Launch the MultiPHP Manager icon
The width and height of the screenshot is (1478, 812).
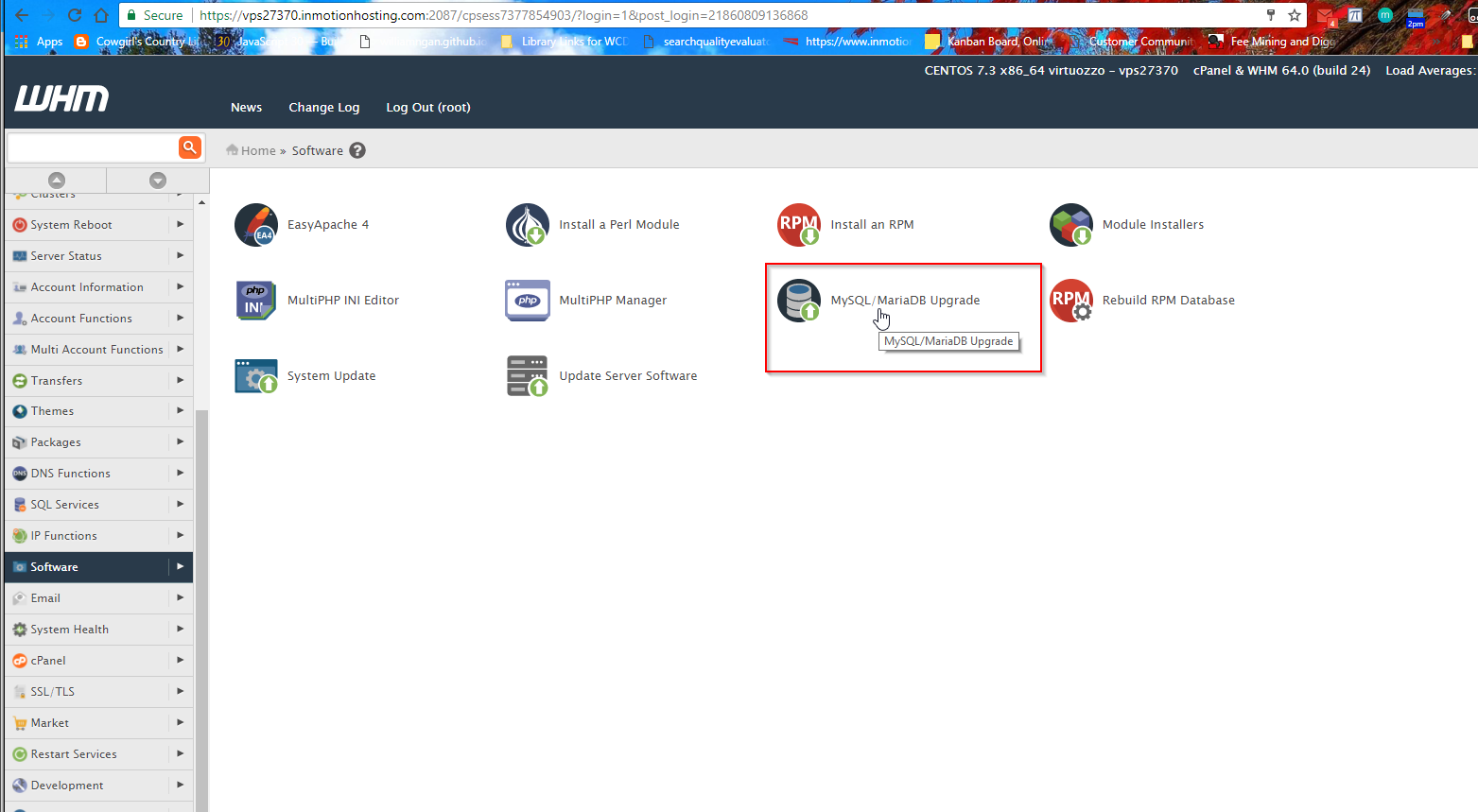pos(528,301)
